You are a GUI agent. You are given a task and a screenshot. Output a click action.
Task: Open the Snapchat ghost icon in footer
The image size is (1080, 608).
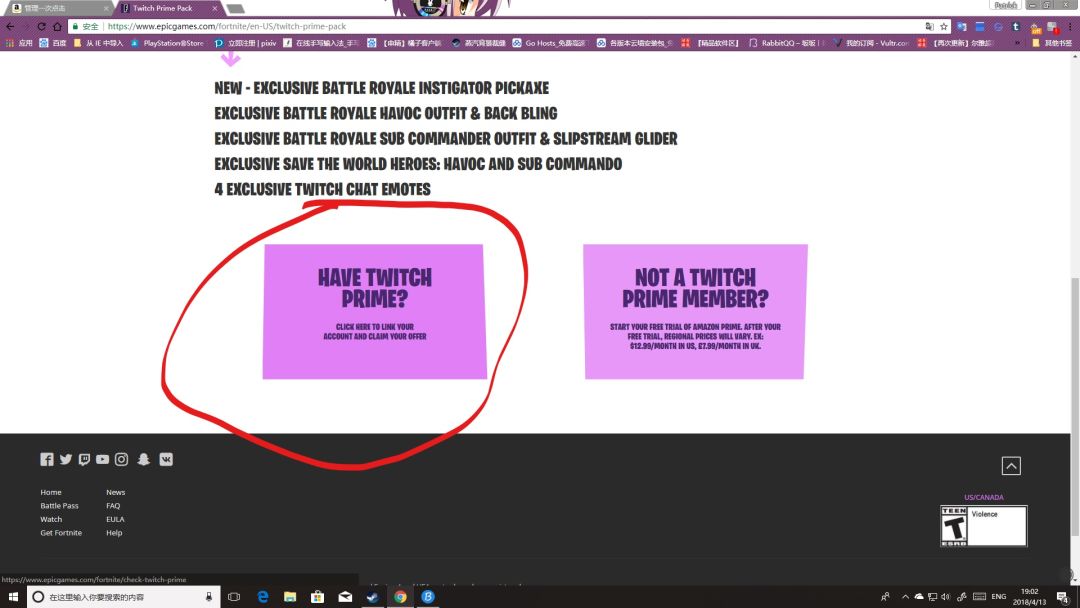click(x=143, y=459)
